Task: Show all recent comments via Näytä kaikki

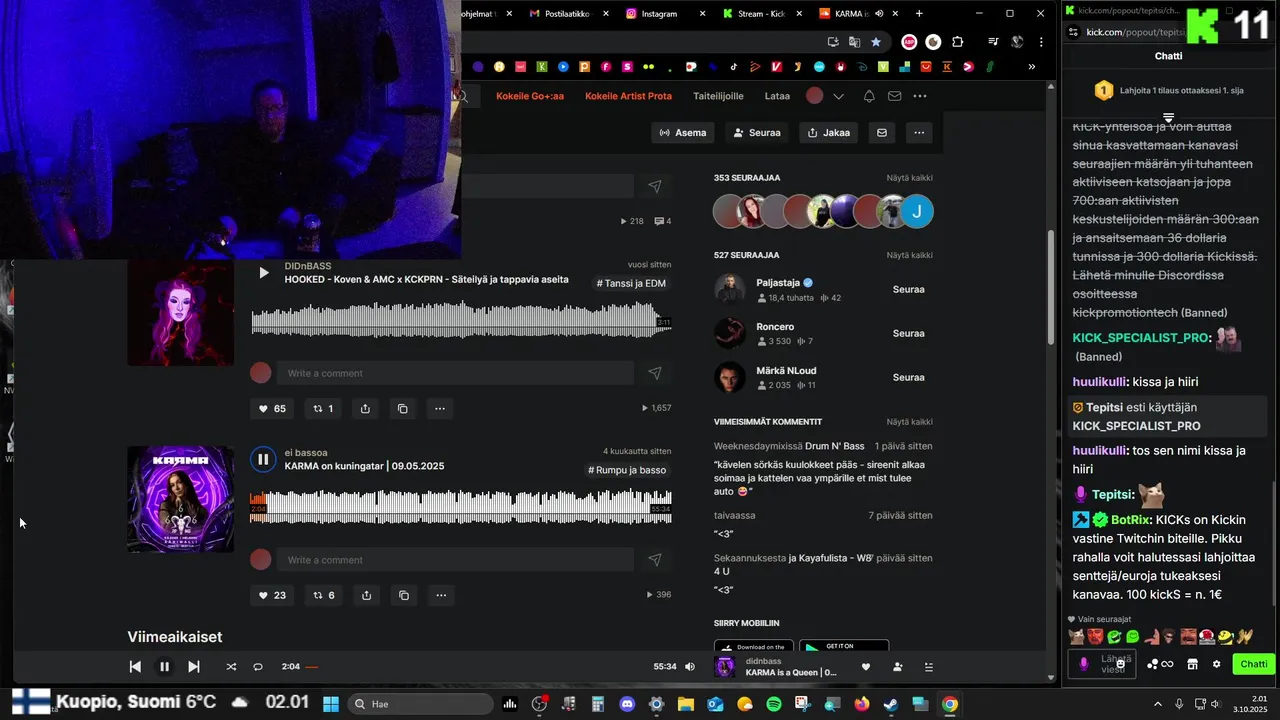Action: pyautogui.click(x=909, y=421)
